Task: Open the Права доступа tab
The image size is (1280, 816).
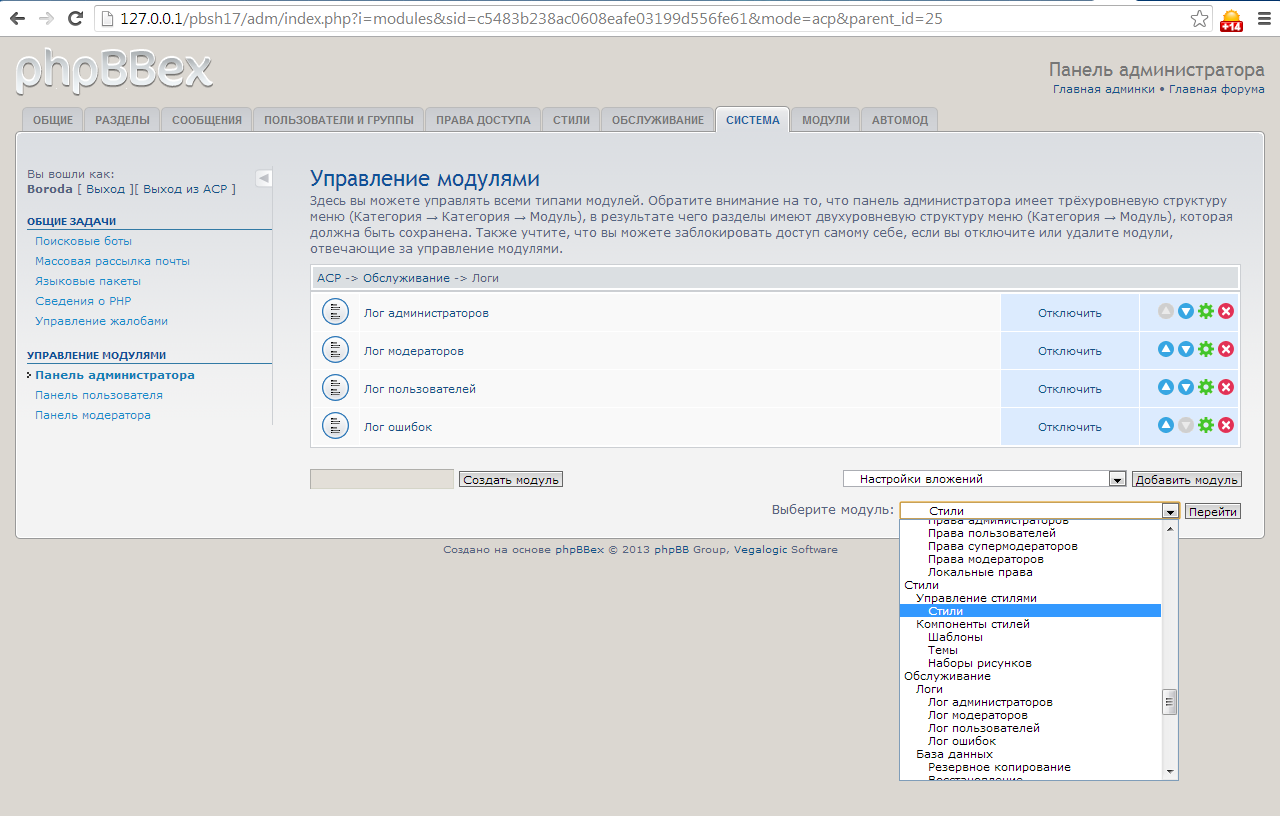Action: [x=483, y=120]
